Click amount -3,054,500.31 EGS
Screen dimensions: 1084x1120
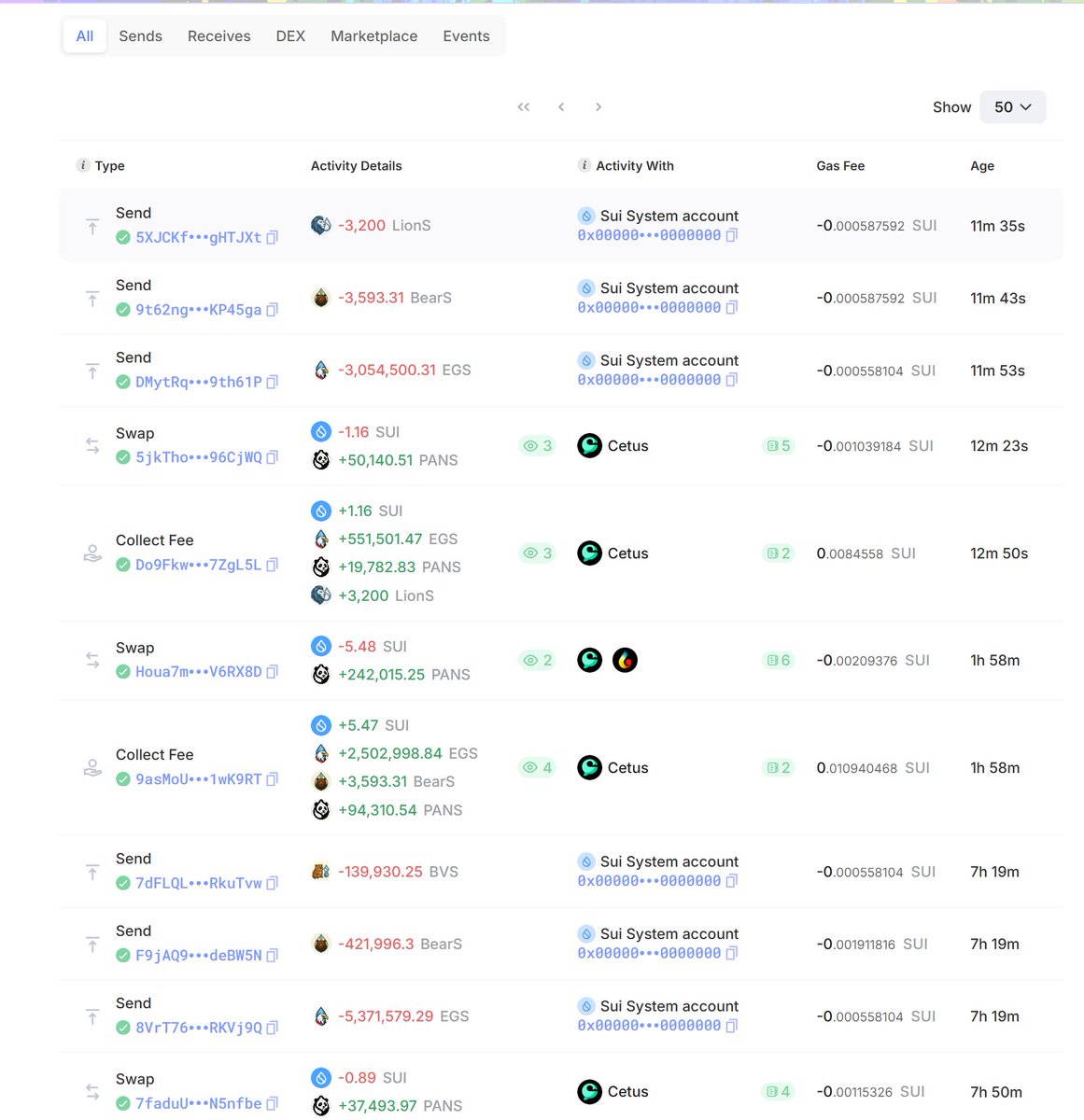[404, 371]
